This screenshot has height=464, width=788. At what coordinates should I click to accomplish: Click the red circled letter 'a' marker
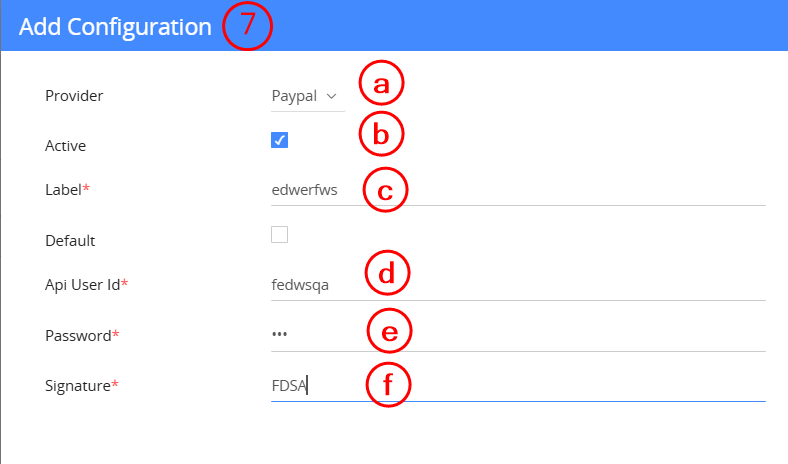pyautogui.click(x=381, y=86)
